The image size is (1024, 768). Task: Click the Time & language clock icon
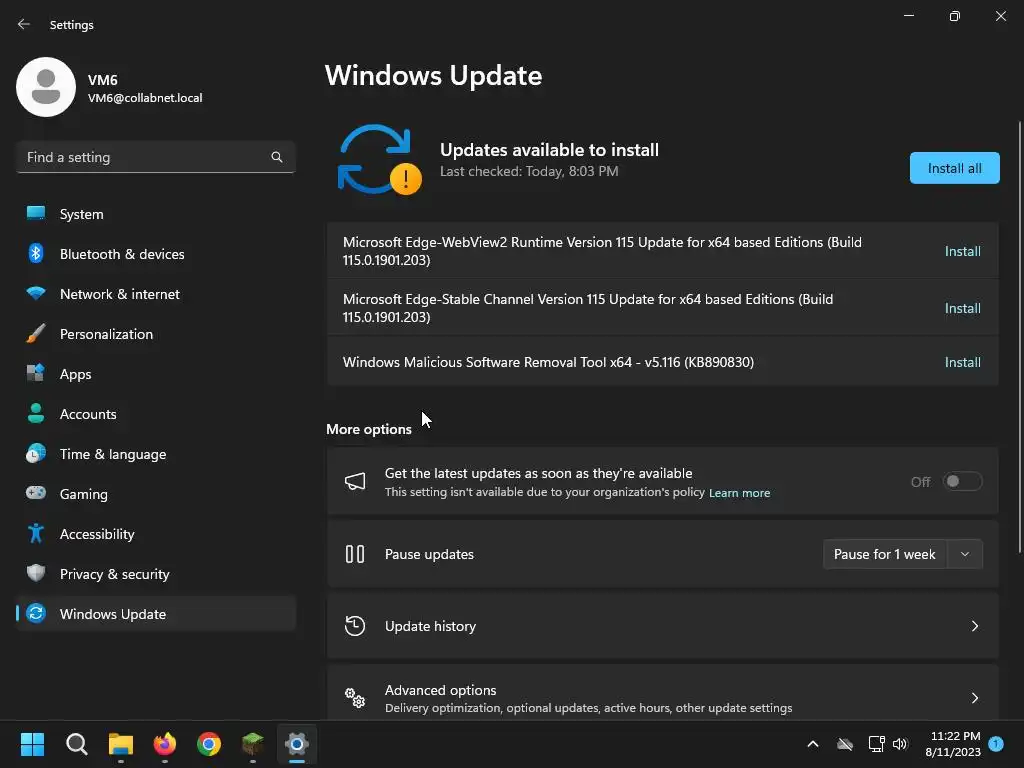click(x=36, y=453)
